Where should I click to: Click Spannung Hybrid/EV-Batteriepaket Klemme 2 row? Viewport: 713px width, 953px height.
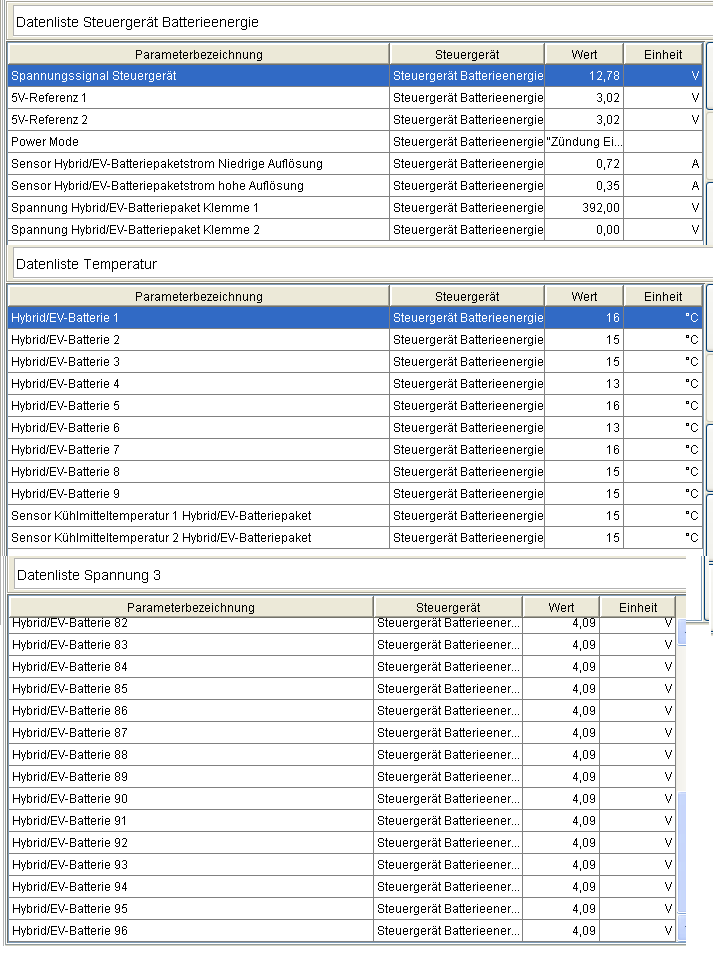pos(198,230)
